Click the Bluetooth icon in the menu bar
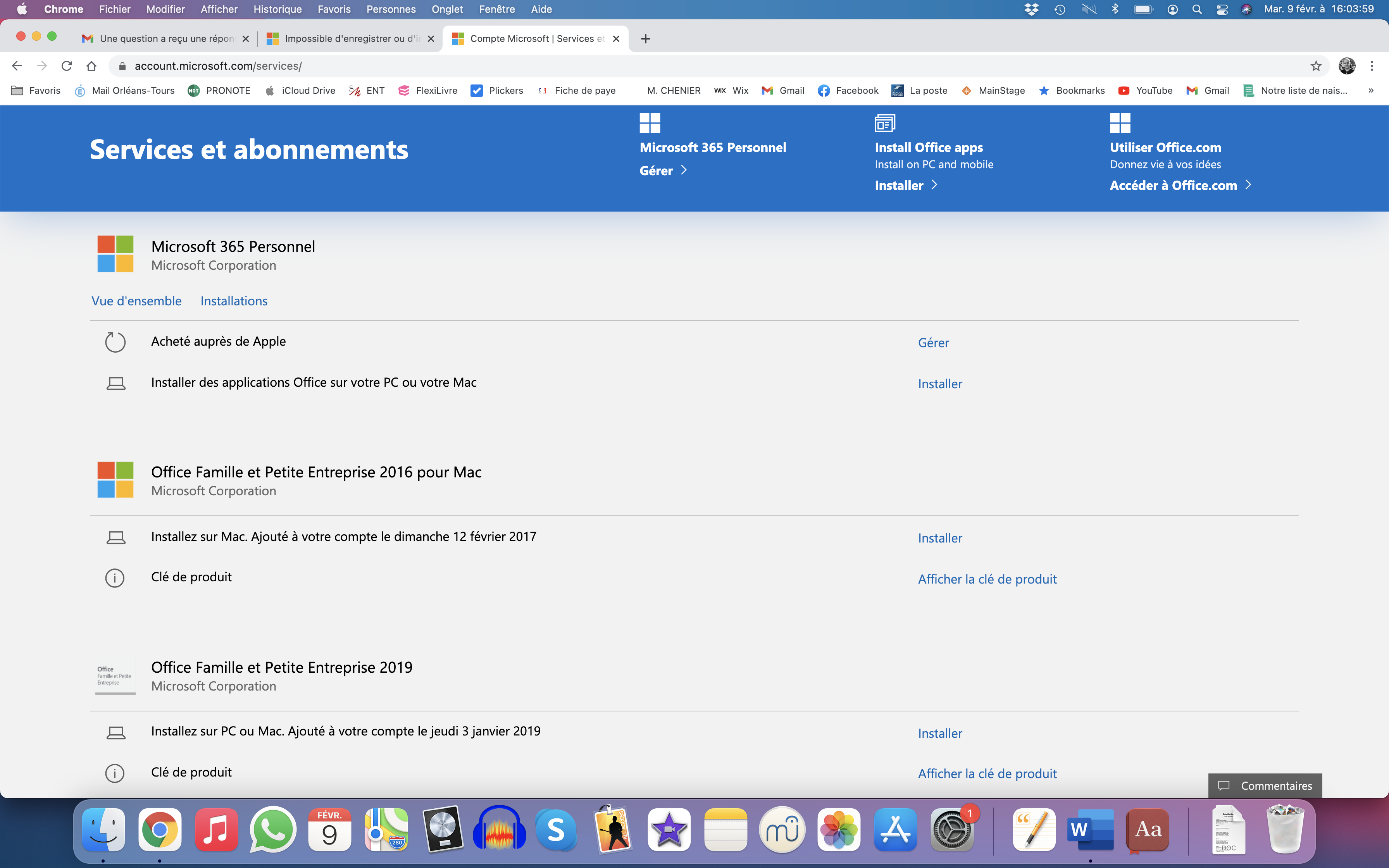This screenshot has height=868, width=1389. [x=1115, y=9]
